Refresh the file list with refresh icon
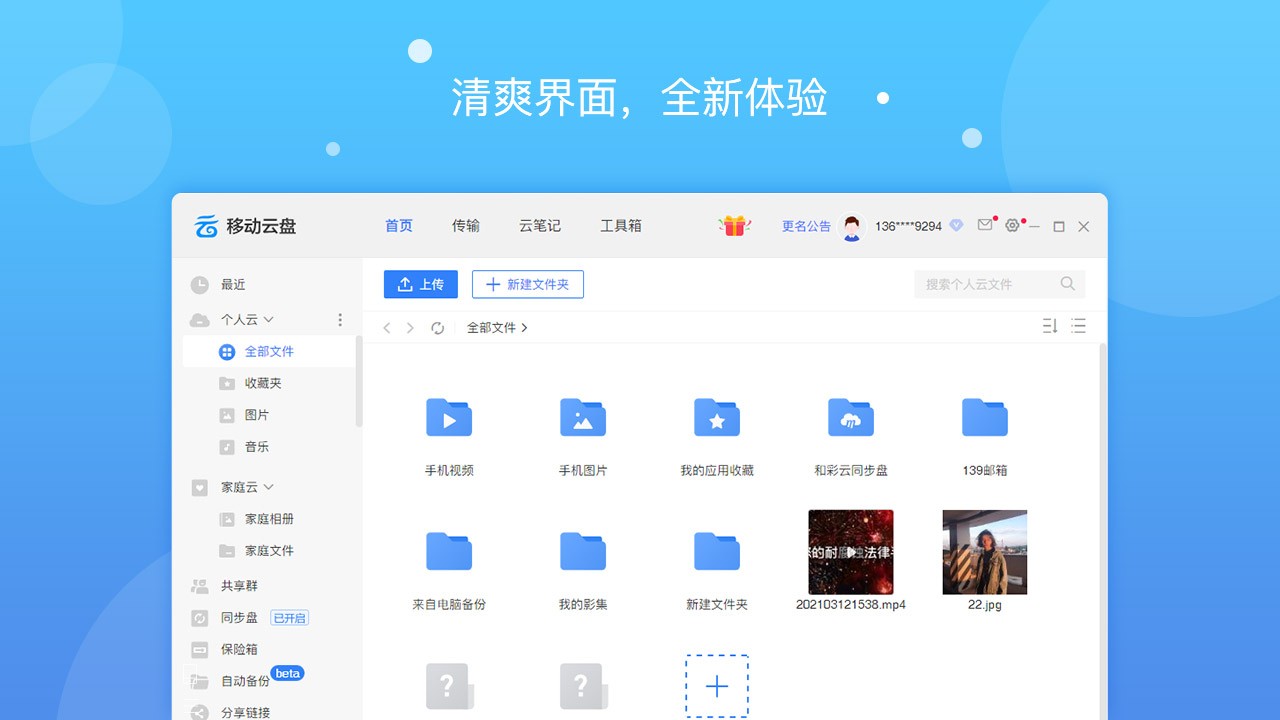The image size is (1280, 720). point(438,327)
